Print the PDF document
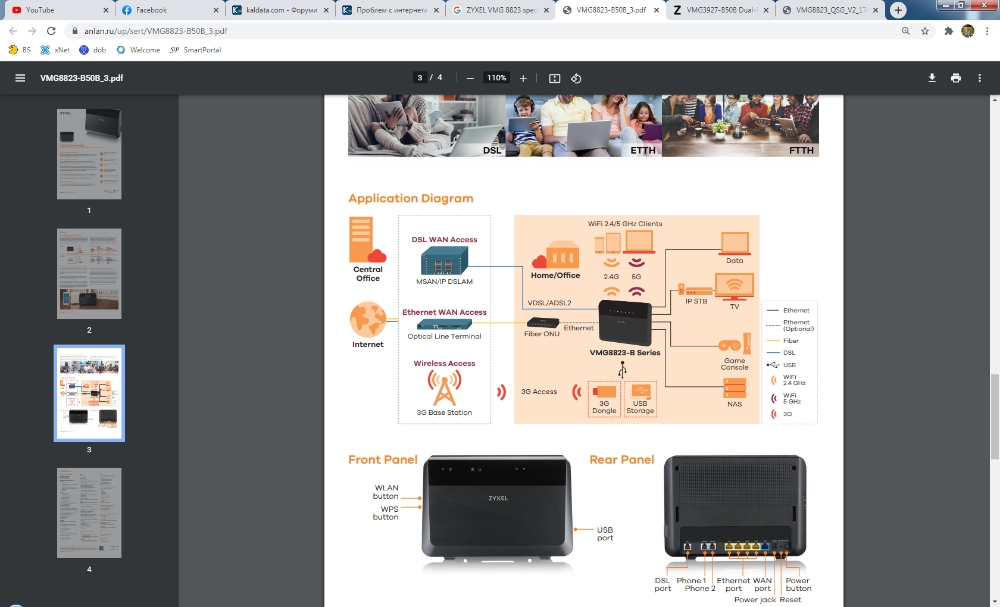This screenshot has width=1000, height=607. 955,78
